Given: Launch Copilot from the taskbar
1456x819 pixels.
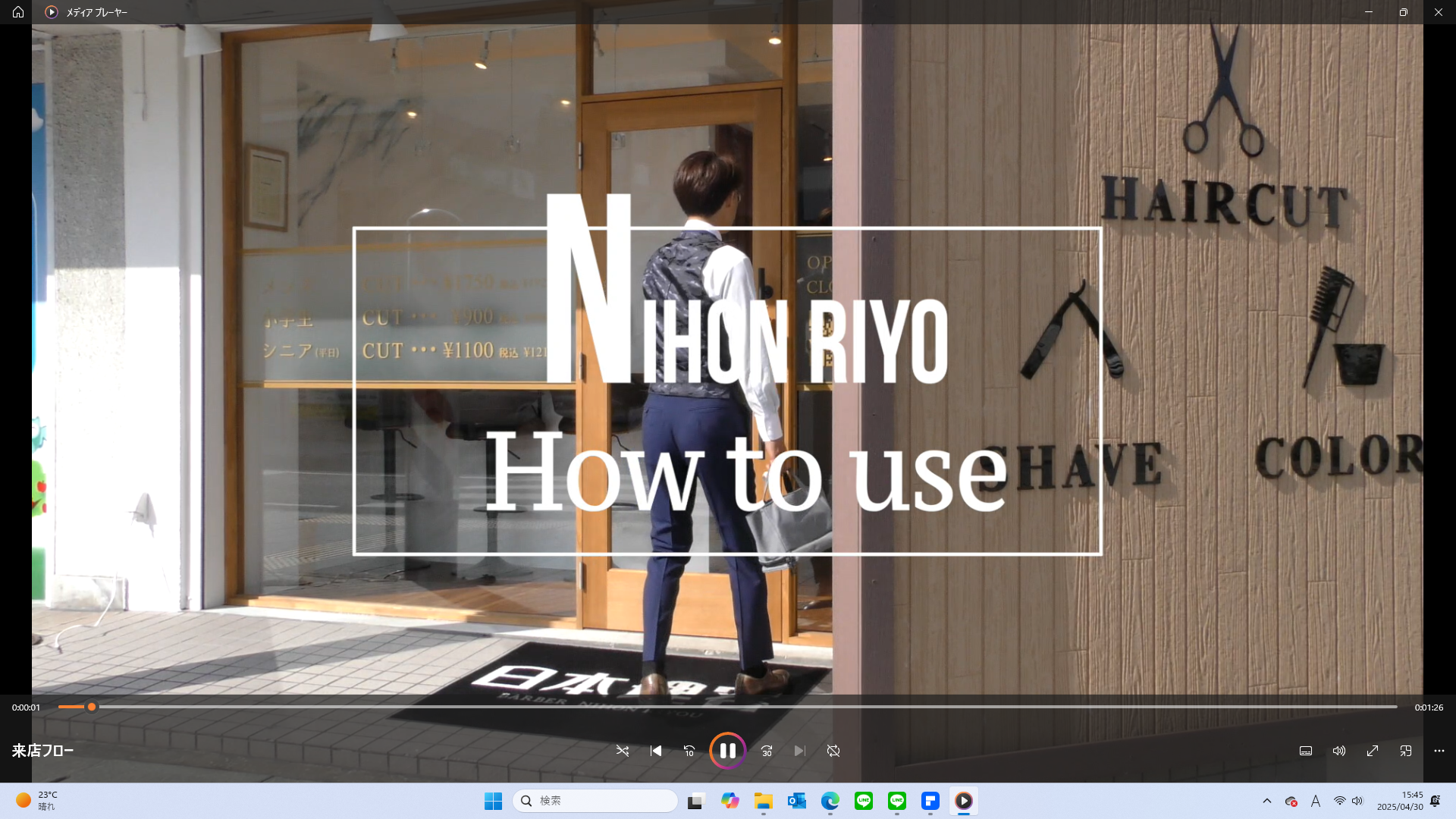Looking at the screenshot, I should point(730,801).
